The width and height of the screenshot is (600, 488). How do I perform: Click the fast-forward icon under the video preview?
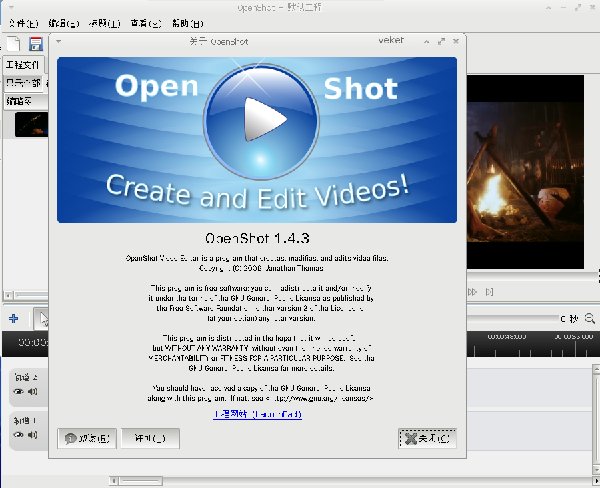coord(473,292)
